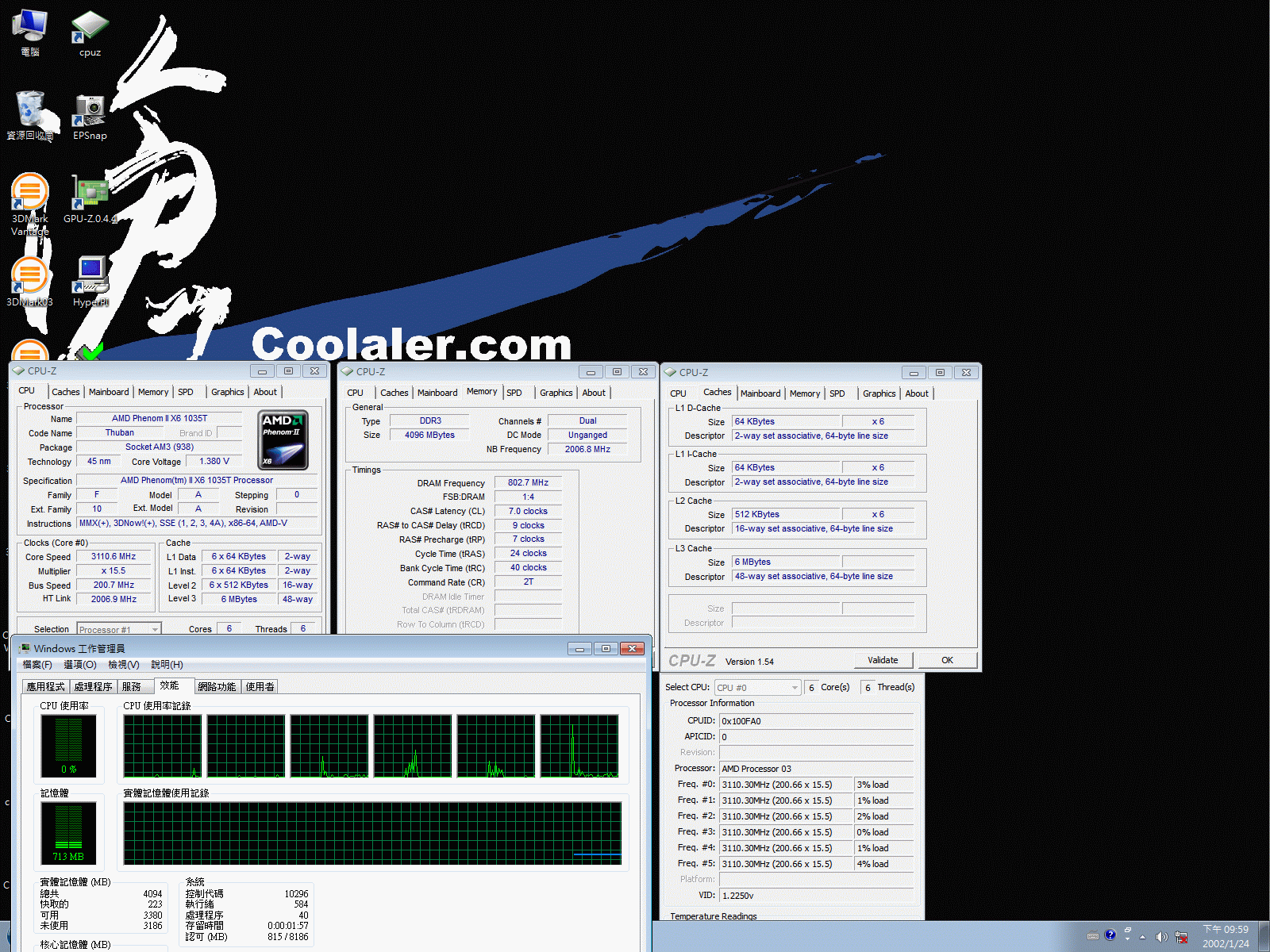This screenshot has height=952, width=1270.
Task: Click the memory Type value 'DDR3'
Action: [430, 421]
